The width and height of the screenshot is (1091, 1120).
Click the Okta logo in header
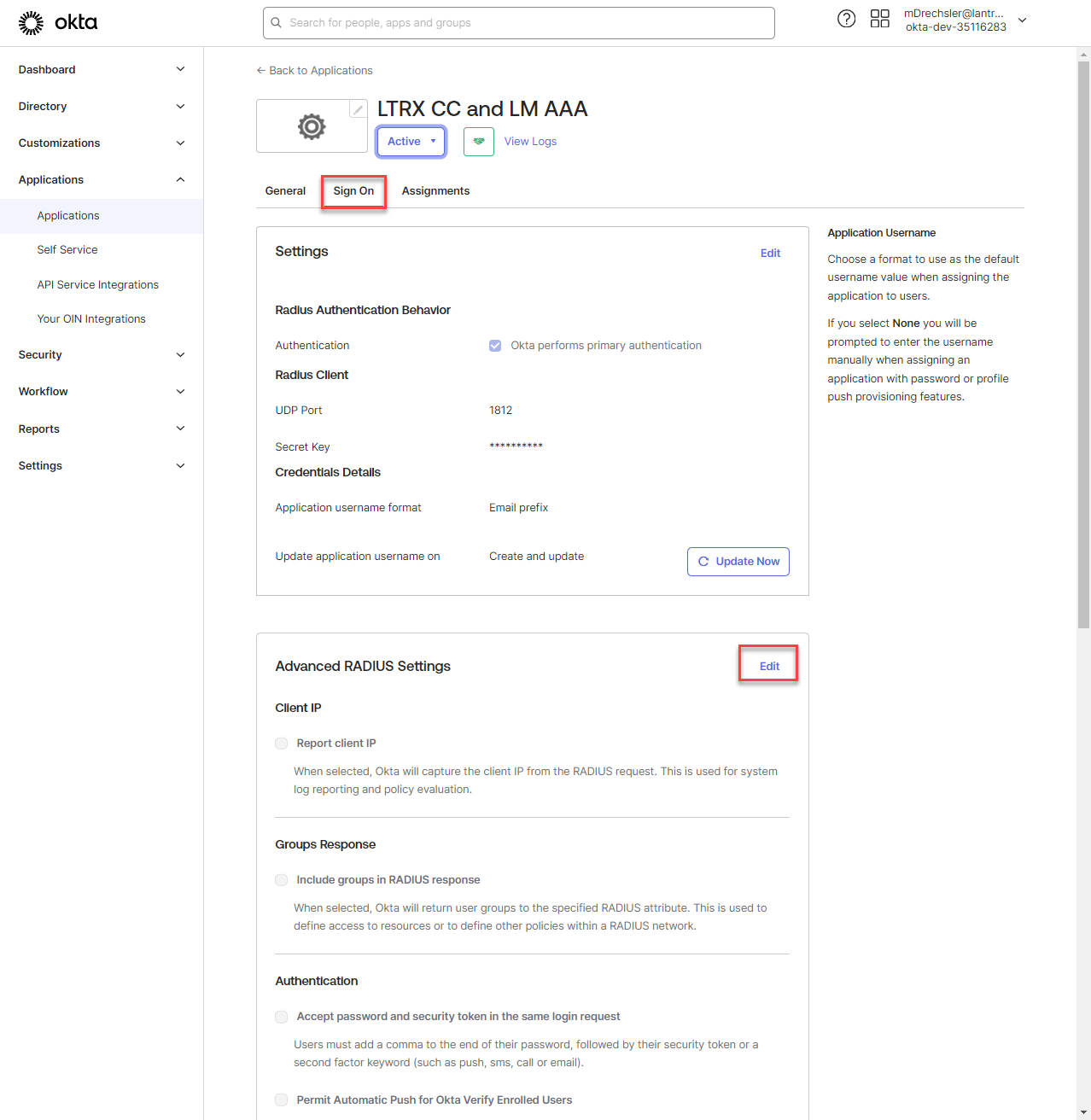click(58, 23)
